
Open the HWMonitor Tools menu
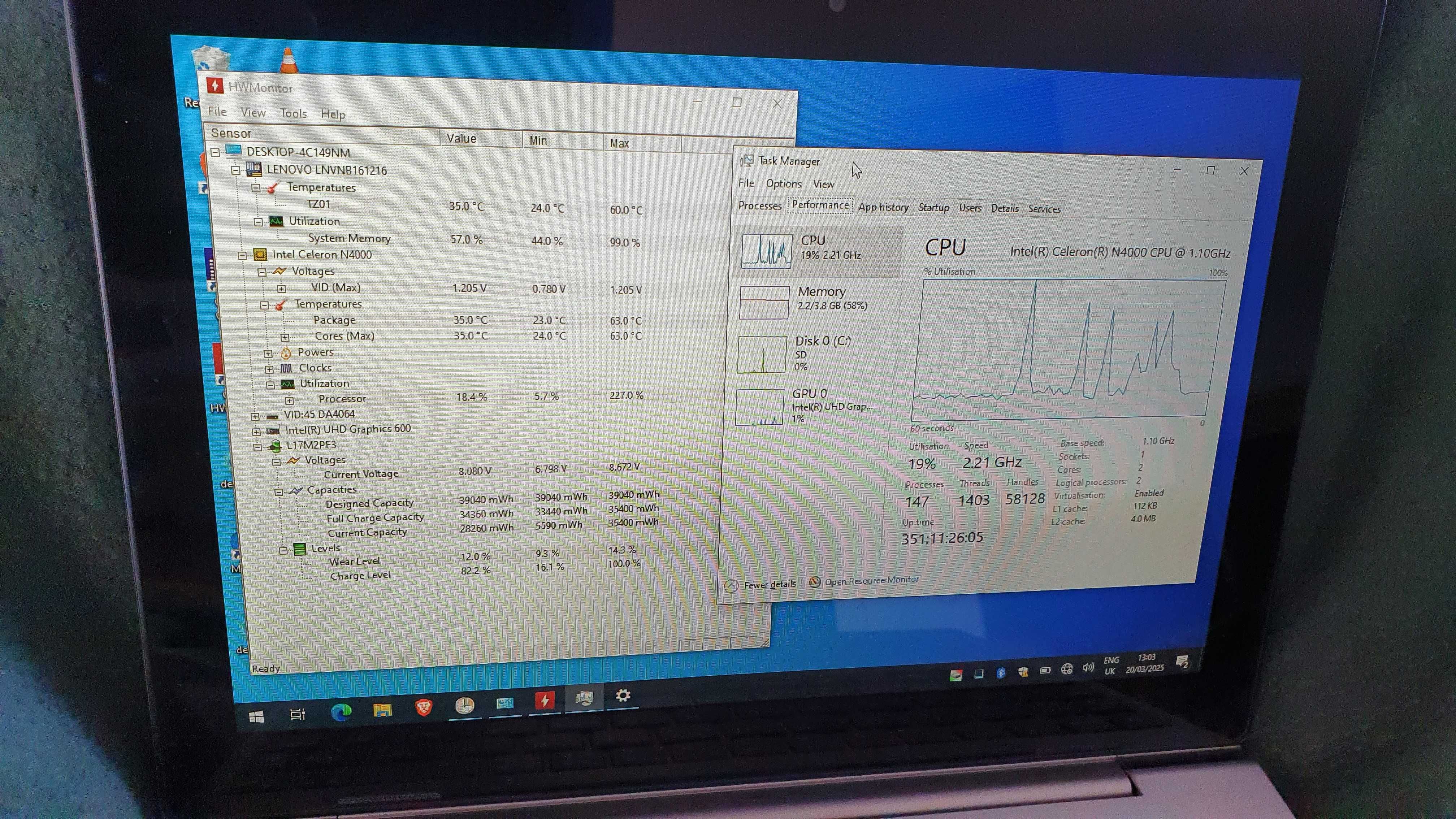(x=293, y=113)
